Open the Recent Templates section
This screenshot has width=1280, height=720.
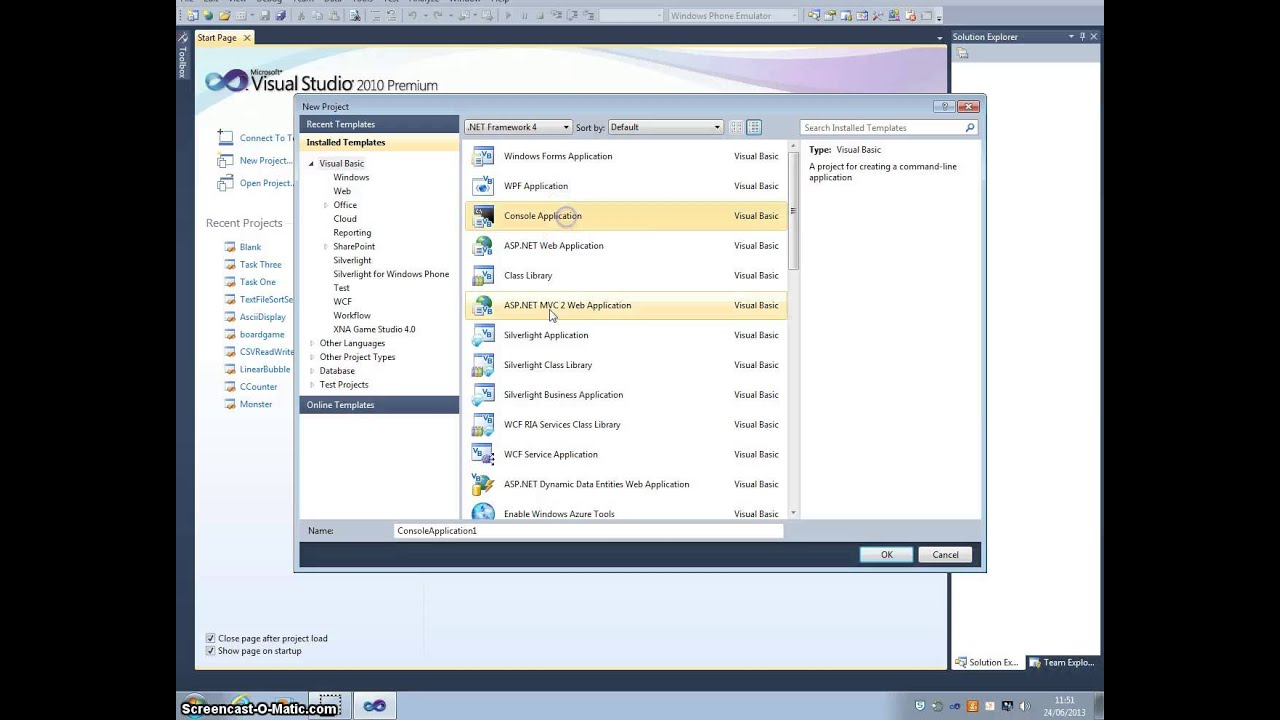tap(379, 124)
